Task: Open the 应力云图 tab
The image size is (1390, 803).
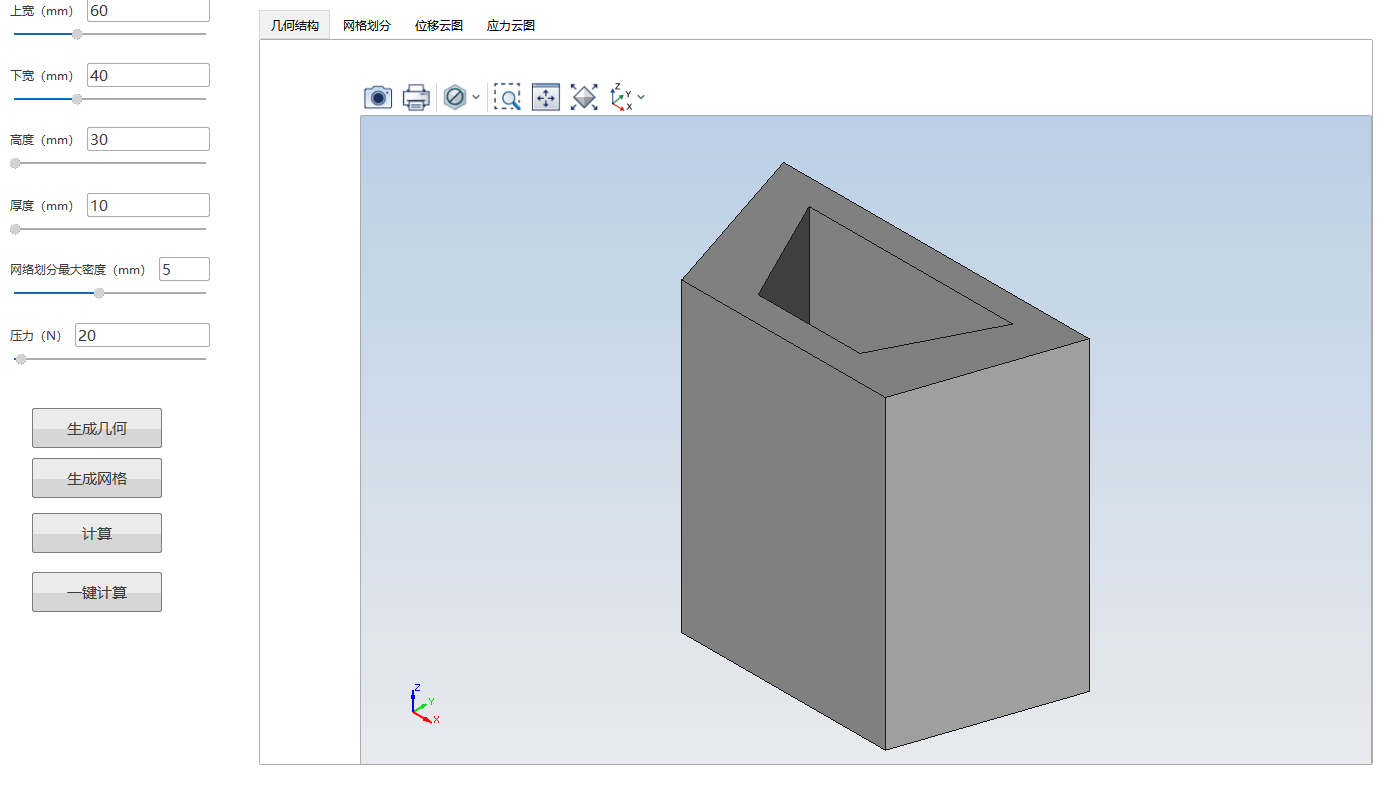Action: pos(511,26)
